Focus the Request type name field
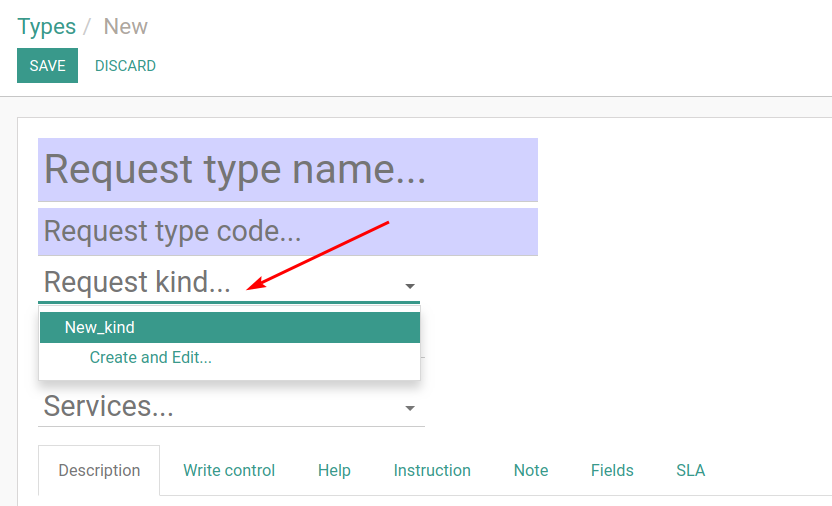This screenshot has width=832, height=506. point(288,170)
